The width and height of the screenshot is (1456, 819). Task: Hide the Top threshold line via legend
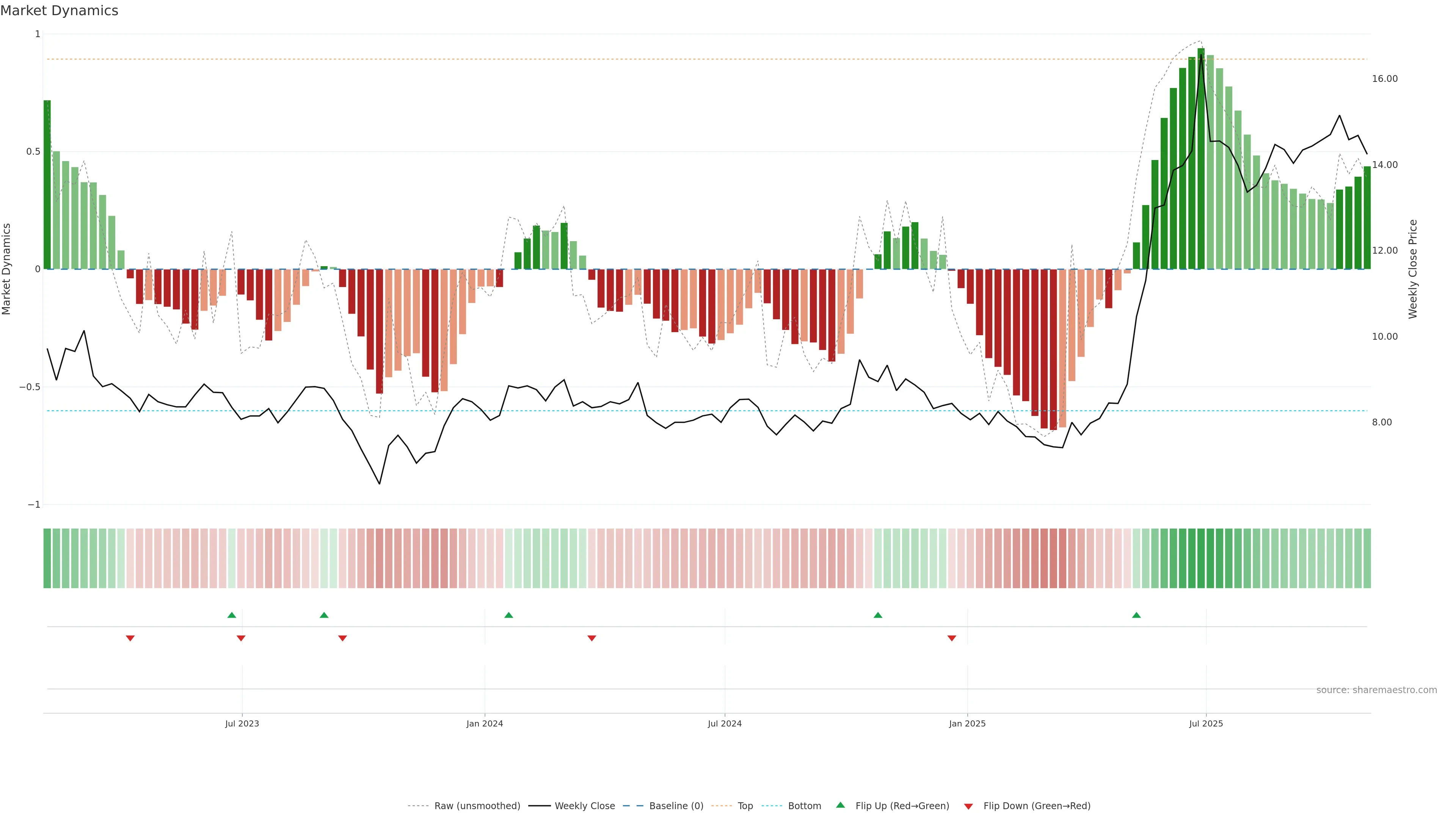pyautogui.click(x=745, y=806)
